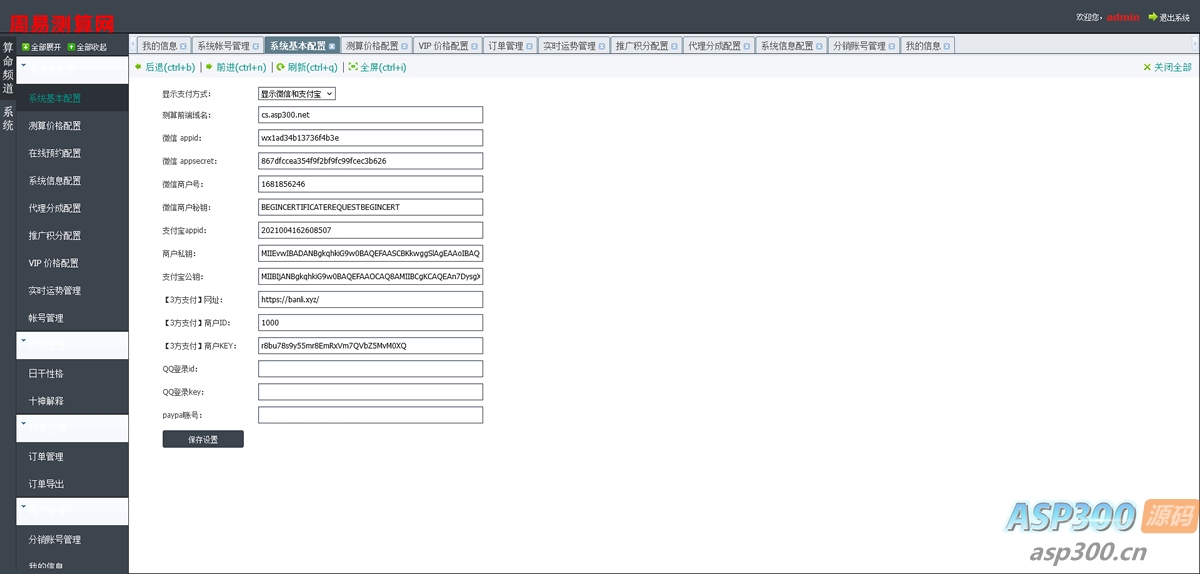Click the red admin username
The height and width of the screenshot is (574, 1200).
point(1123,17)
